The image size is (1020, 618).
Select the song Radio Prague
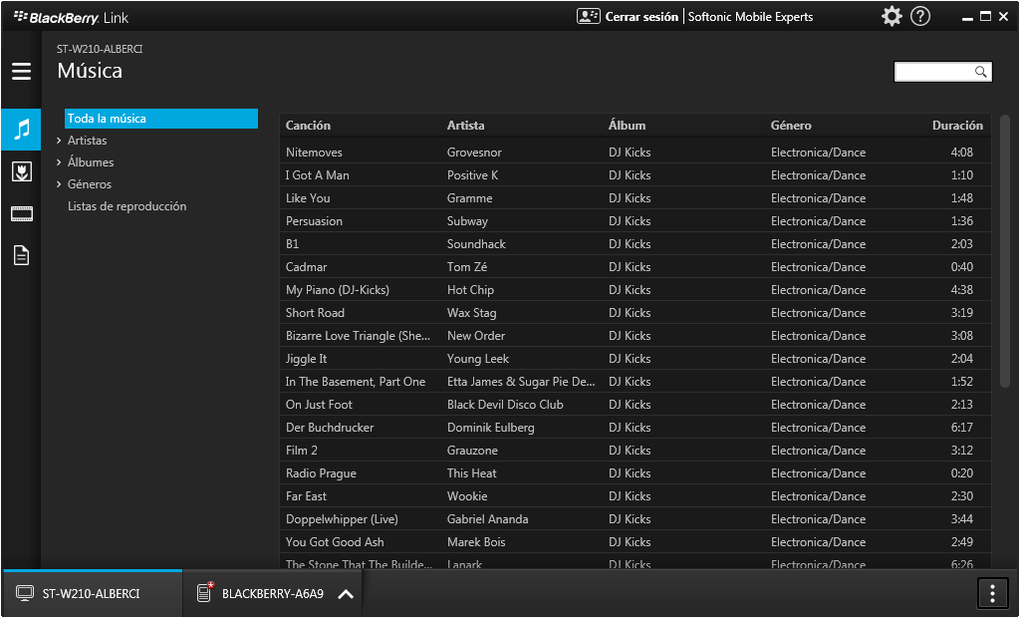321,473
